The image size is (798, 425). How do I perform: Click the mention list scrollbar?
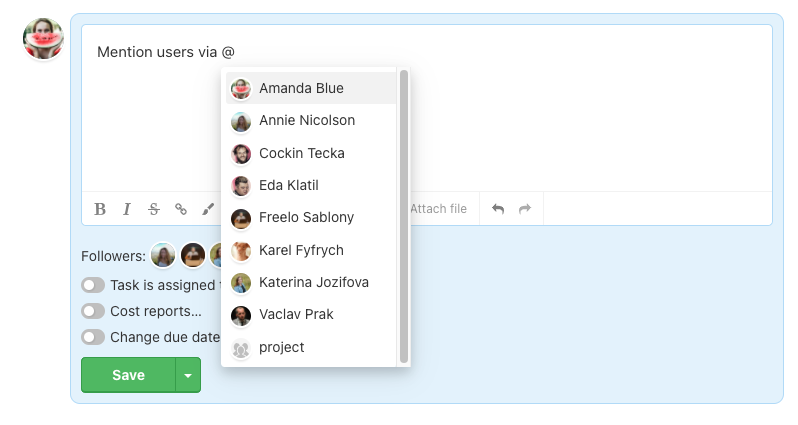[x=404, y=217]
